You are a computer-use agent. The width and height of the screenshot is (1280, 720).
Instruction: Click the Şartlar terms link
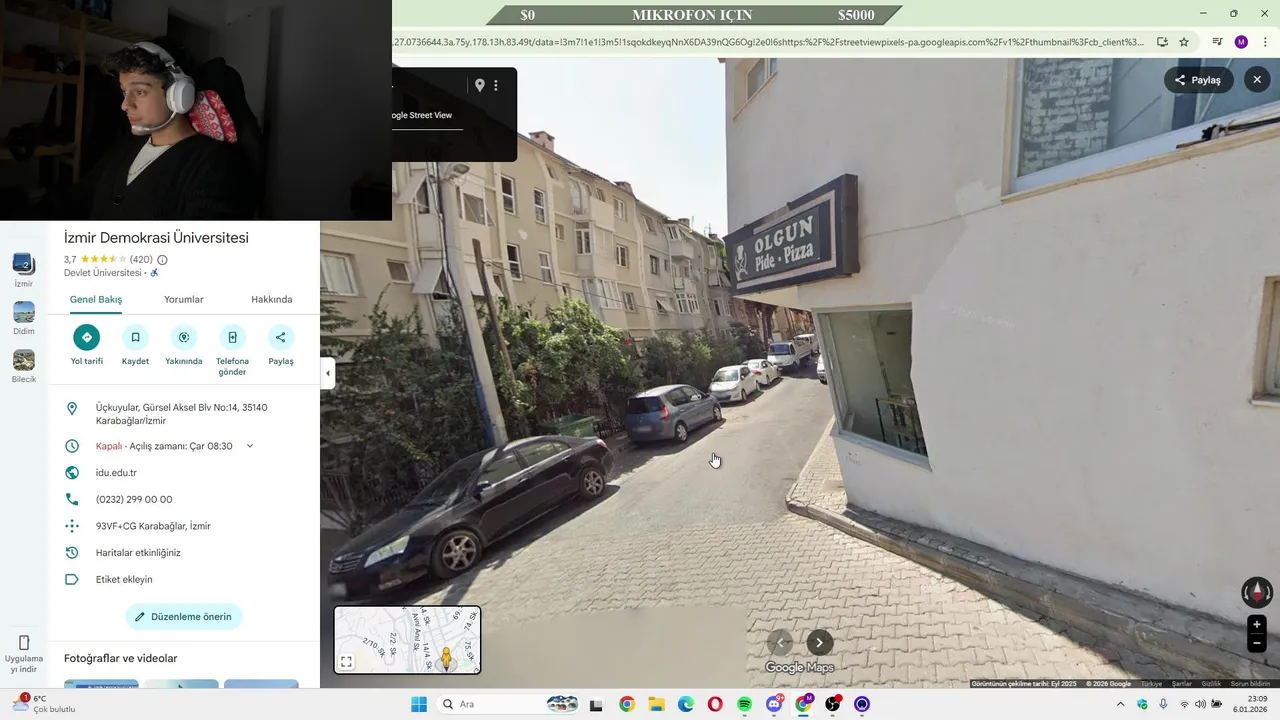tap(1182, 684)
